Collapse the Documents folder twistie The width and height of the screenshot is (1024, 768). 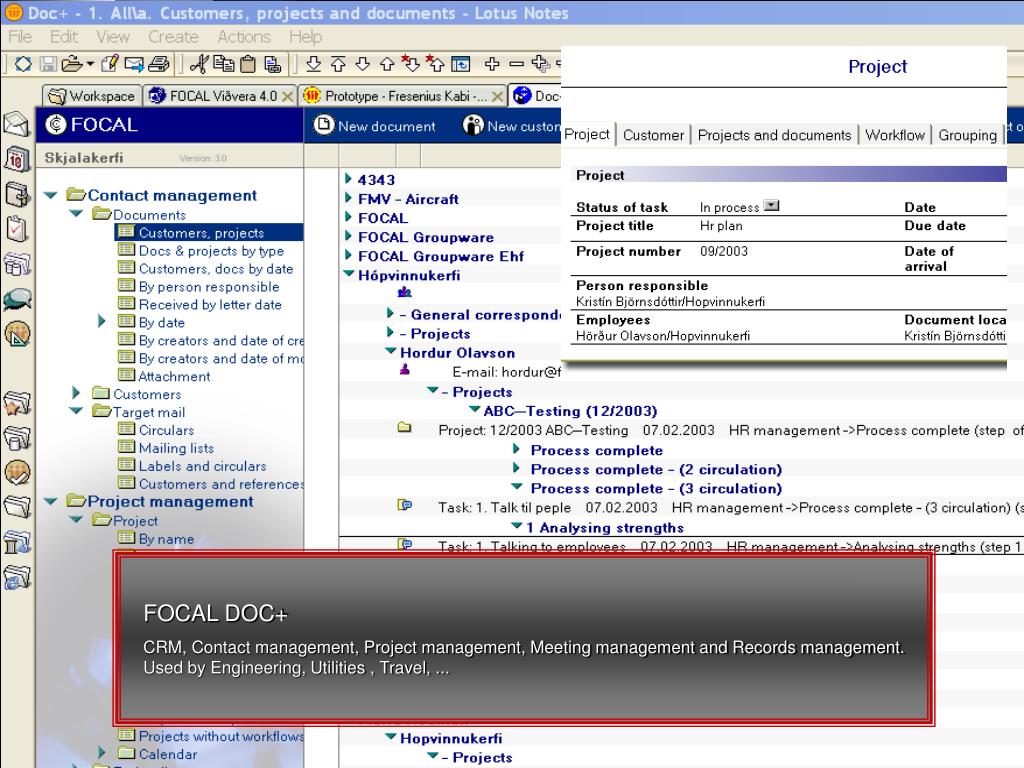pos(76,214)
